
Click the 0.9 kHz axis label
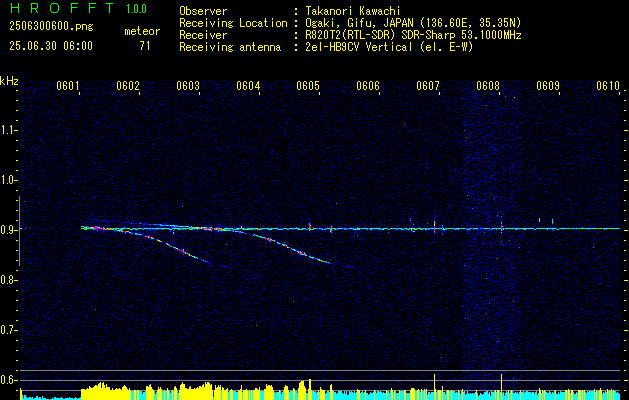click(7, 230)
